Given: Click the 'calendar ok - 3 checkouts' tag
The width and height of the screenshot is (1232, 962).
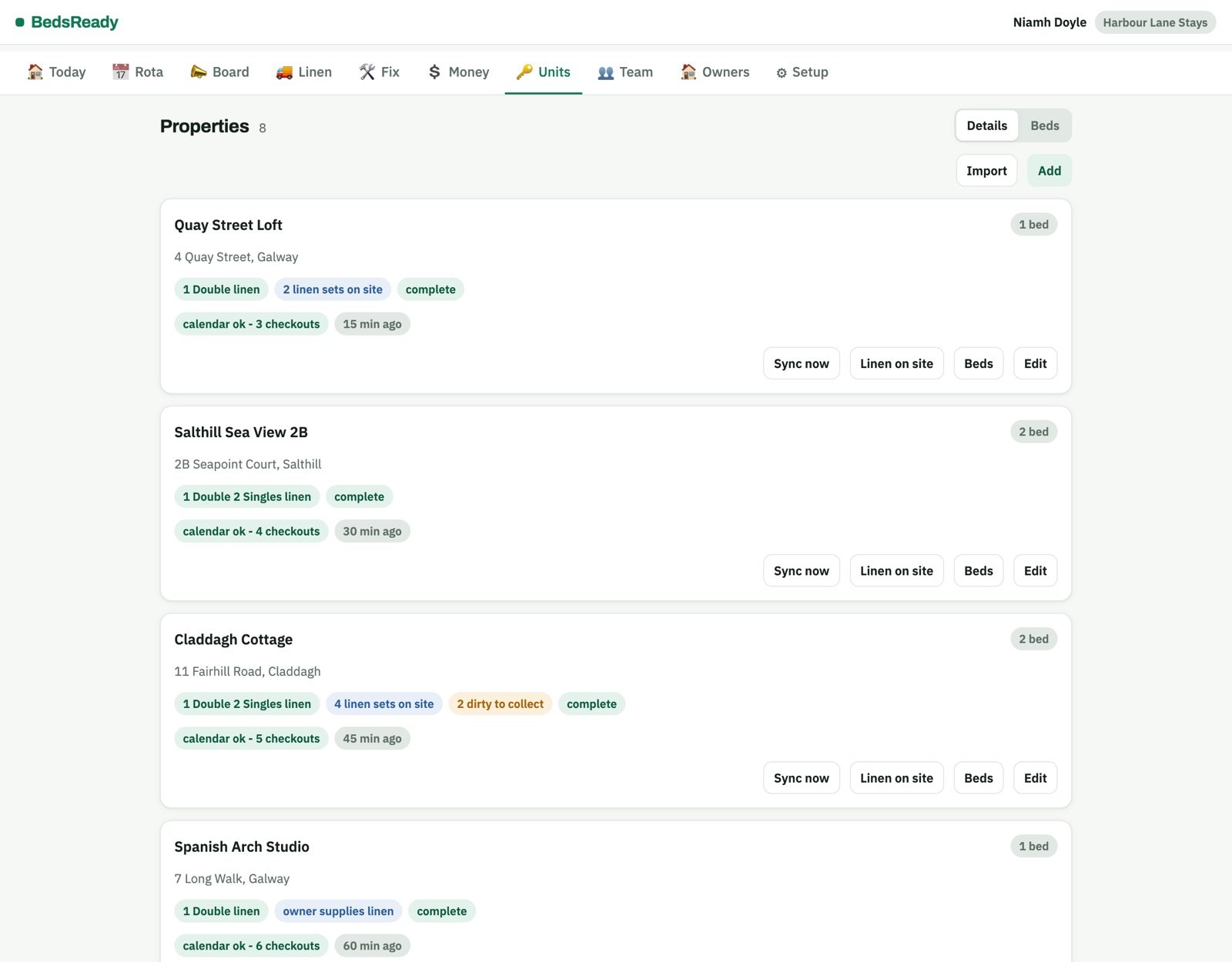Looking at the screenshot, I should (251, 324).
